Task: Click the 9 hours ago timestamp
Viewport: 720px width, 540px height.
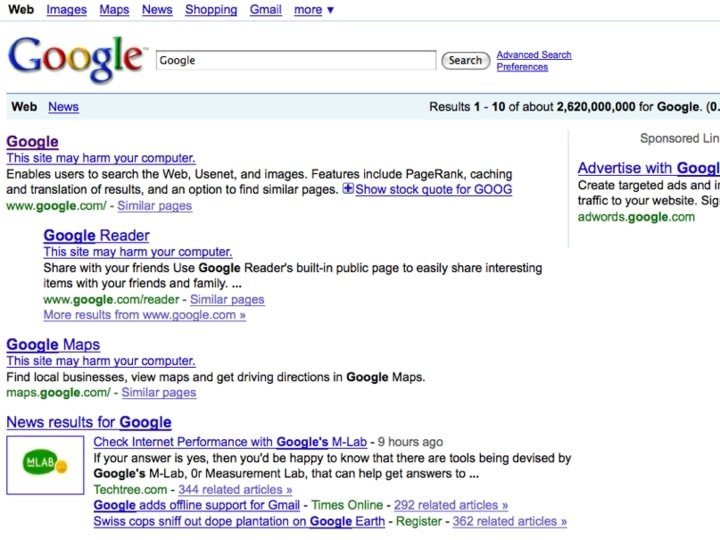Action: click(410, 442)
